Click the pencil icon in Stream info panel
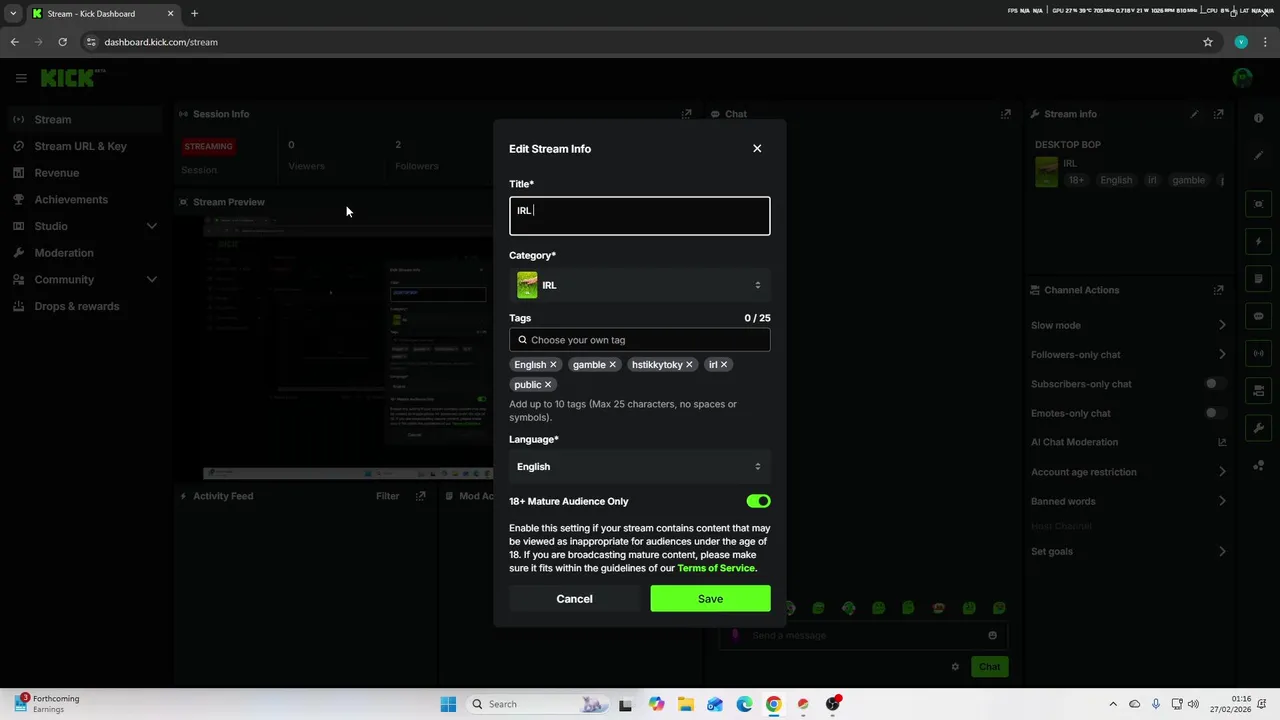Image resolution: width=1280 pixels, height=720 pixels. coord(1194,114)
